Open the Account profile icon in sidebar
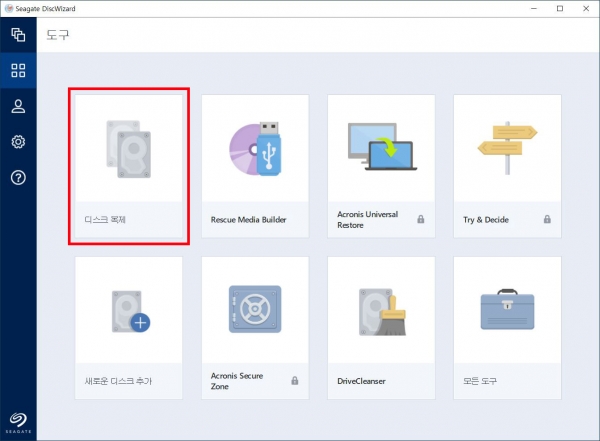The width and height of the screenshot is (600, 441). click(18, 106)
